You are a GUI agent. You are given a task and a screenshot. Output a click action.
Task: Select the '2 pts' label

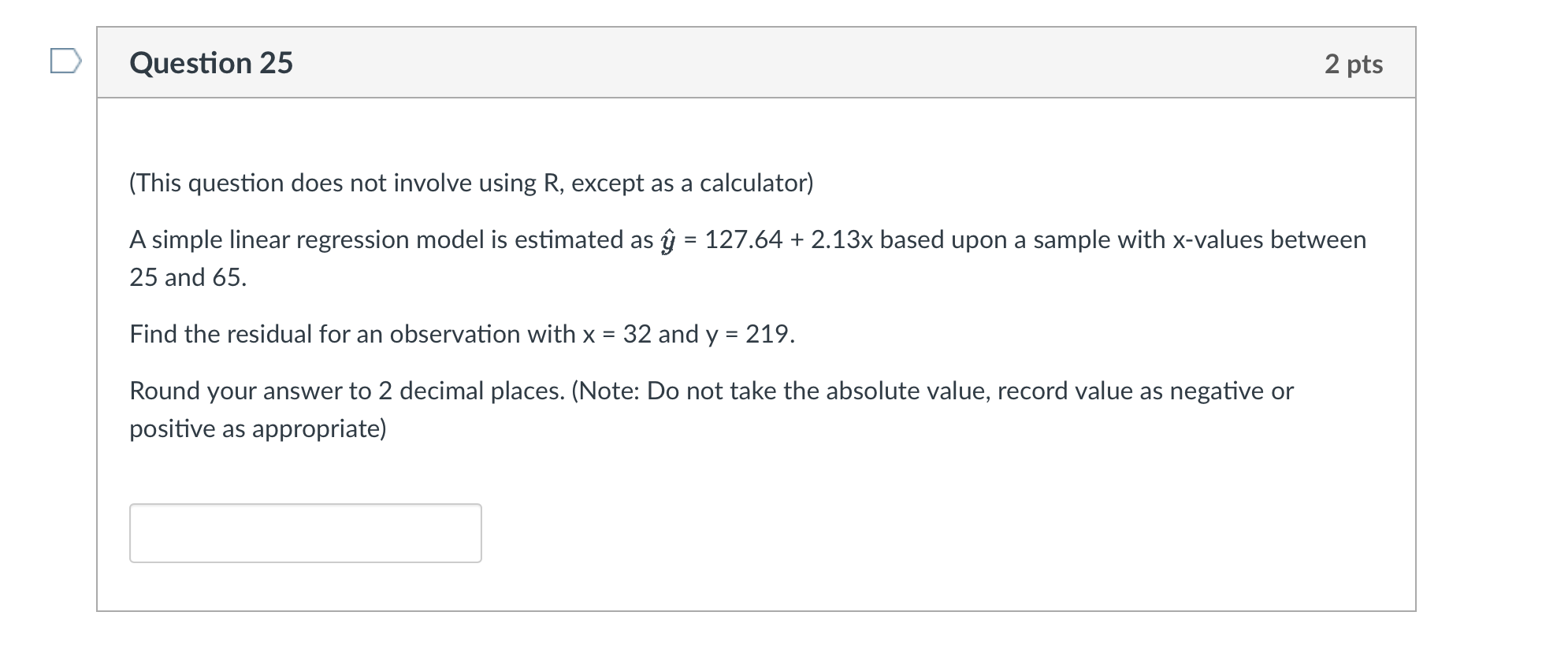(x=1354, y=65)
